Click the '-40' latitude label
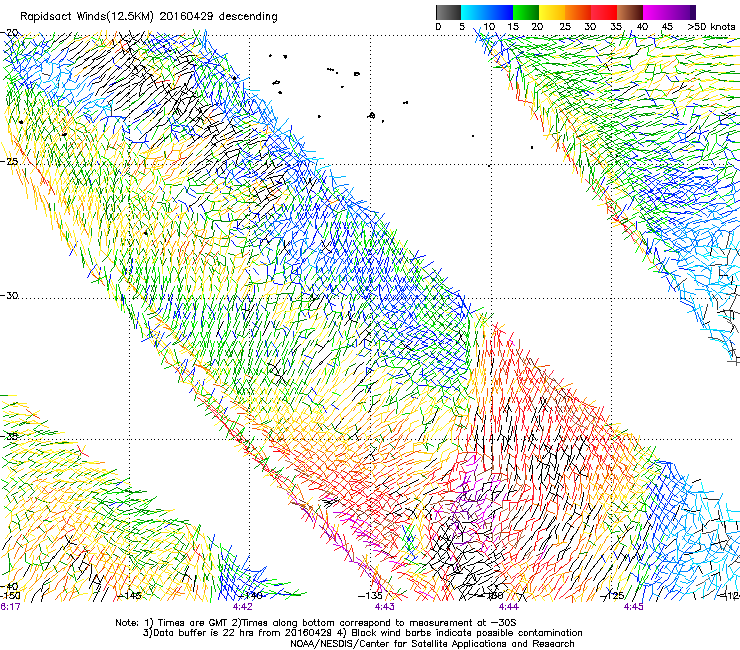The image size is (740, 650). pyautogui.click(x=9, y=586)
